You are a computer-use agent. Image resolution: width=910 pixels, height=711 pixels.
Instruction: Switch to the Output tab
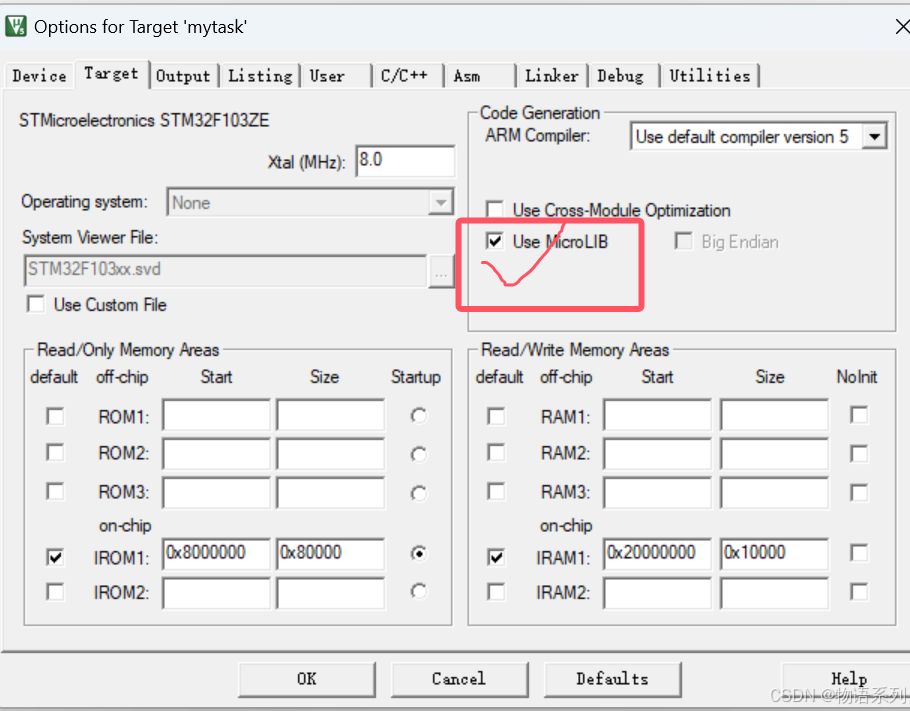tap(183, 76)
